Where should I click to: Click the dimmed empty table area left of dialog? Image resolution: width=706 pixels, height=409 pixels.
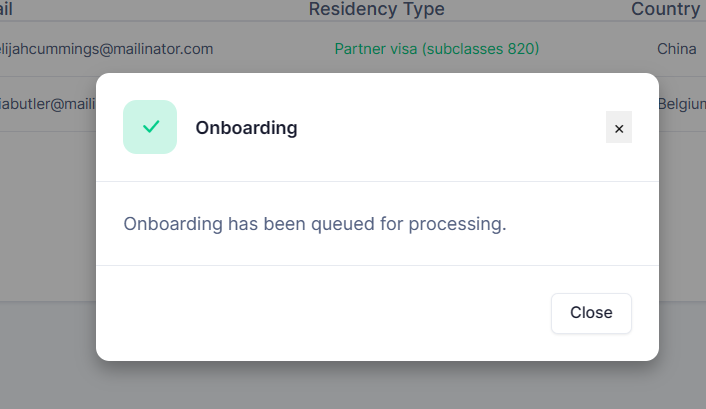(x=48, y=216)
